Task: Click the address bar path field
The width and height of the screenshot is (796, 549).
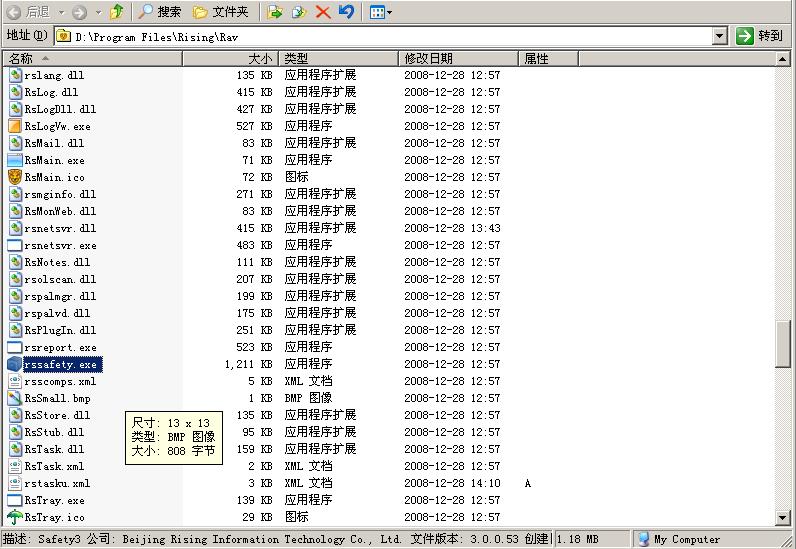Action: click(x=383, y=37)
